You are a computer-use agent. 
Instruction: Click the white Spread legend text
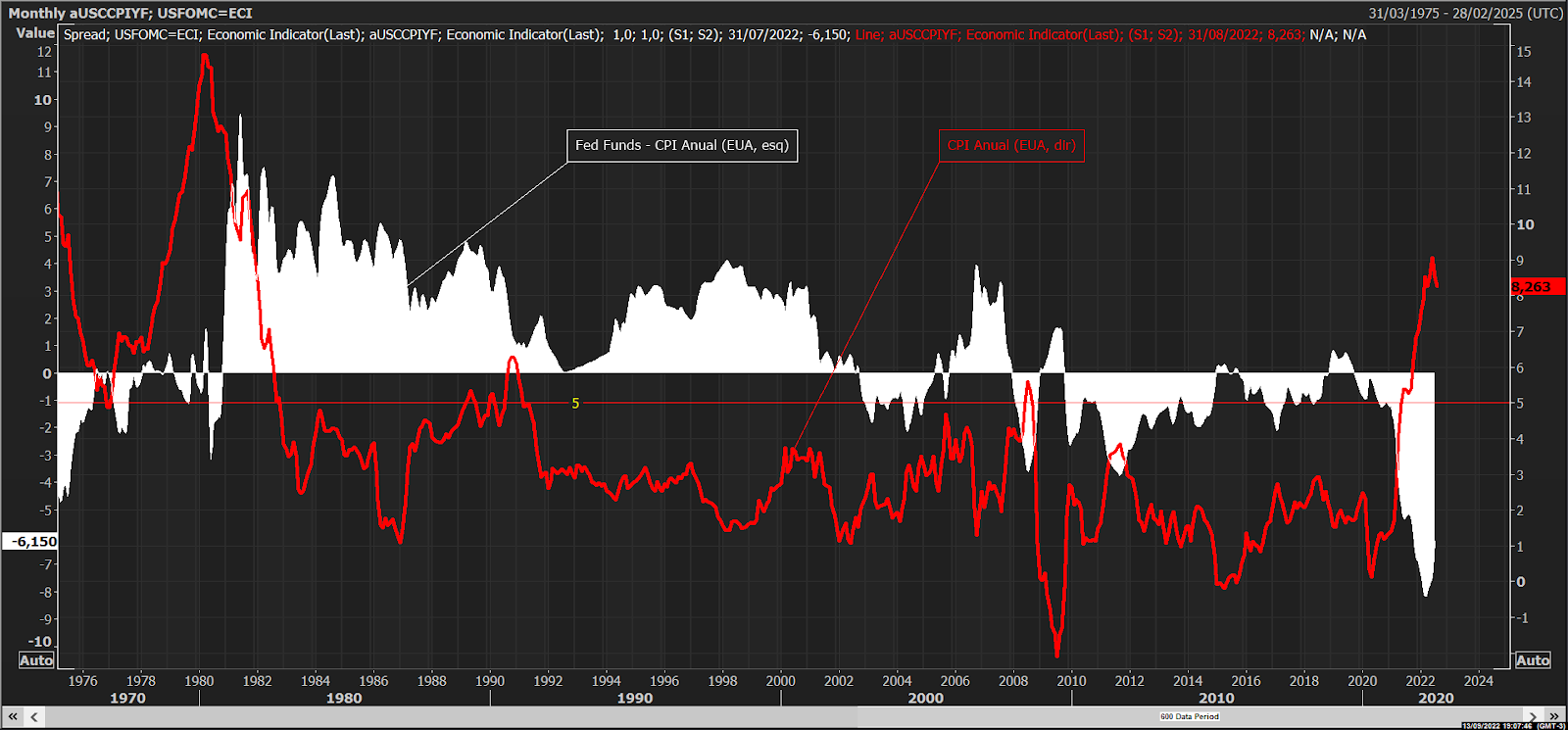(457, 34)
